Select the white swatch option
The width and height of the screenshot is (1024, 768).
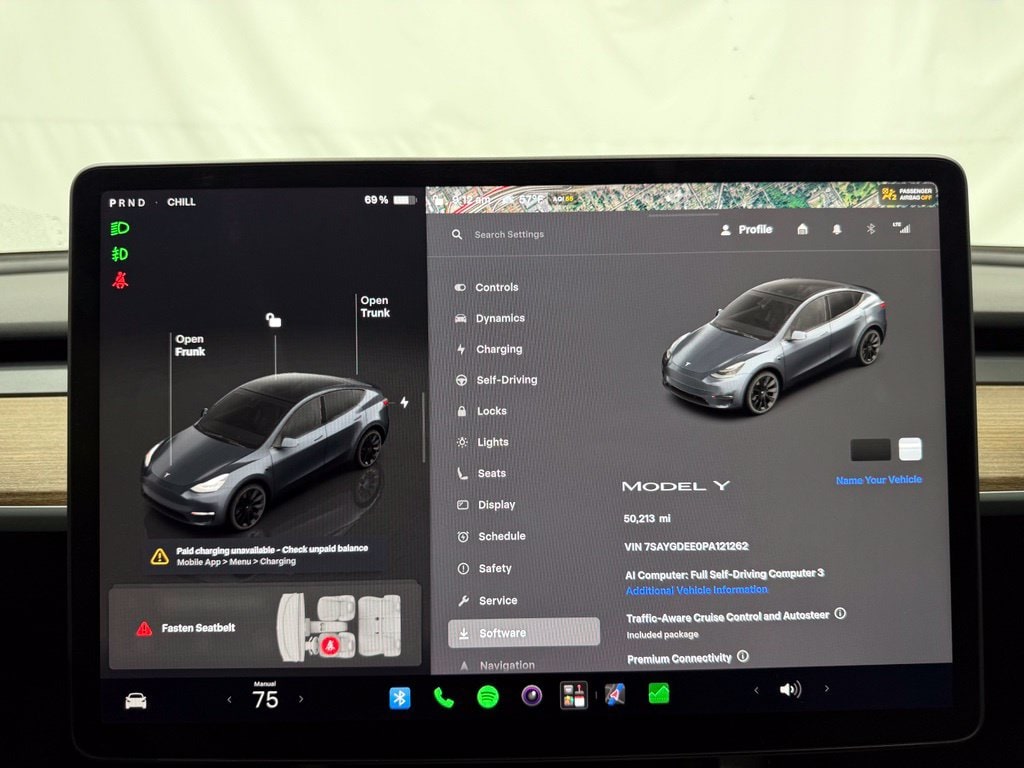pyautogui.click(x=910, y=449)
